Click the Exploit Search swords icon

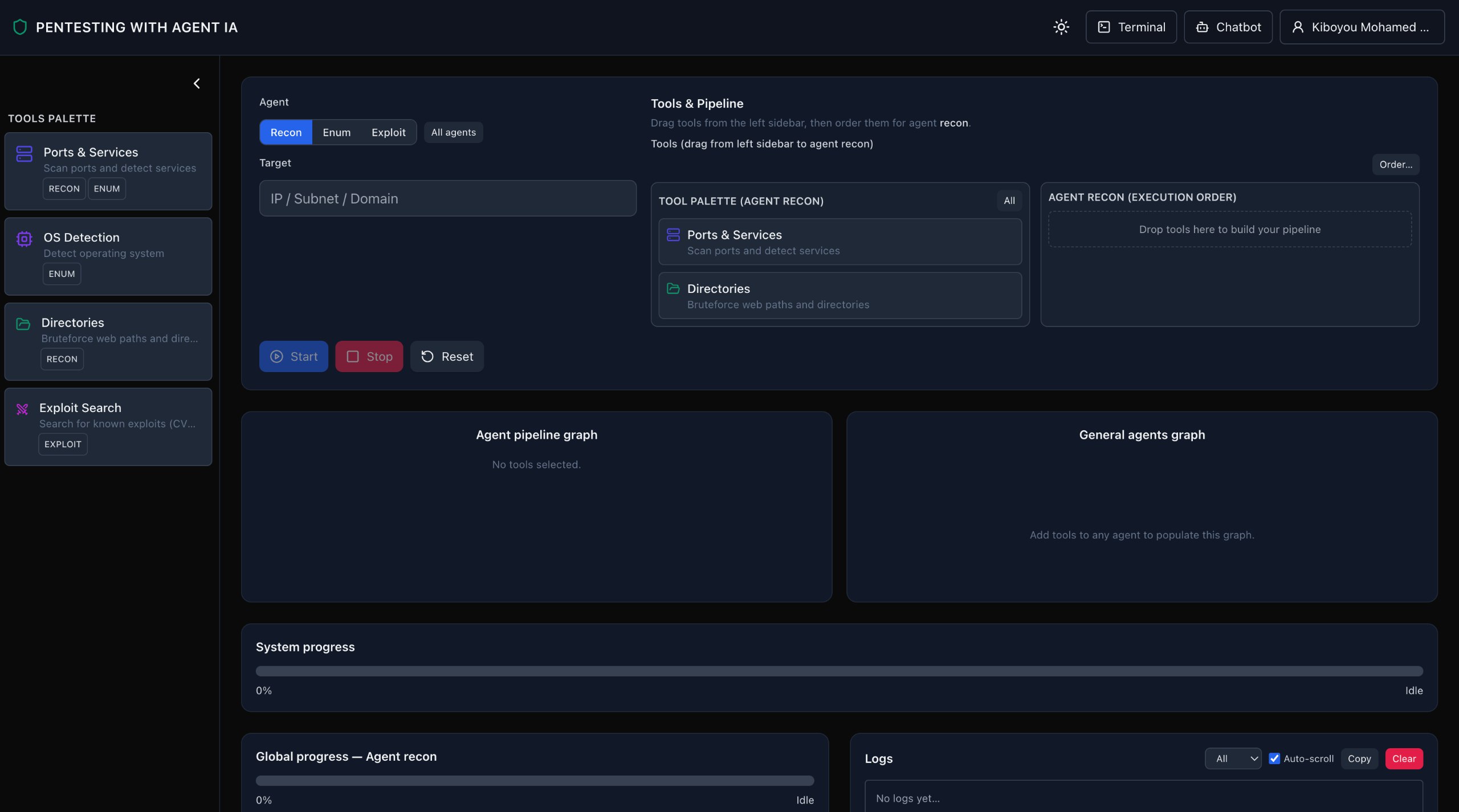pos(22,409)
